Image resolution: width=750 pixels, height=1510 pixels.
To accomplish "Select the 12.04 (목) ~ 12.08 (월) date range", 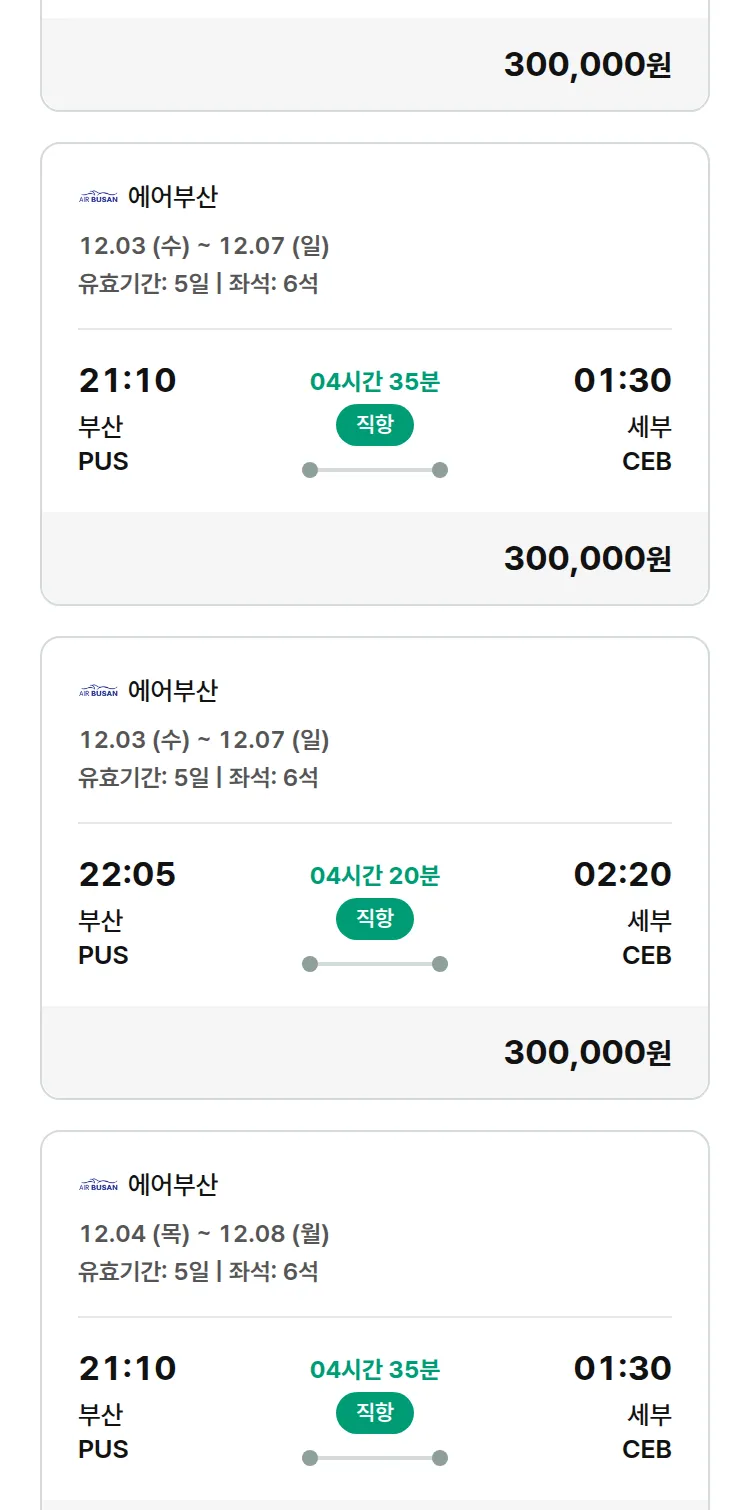I will click(204, 1234).
